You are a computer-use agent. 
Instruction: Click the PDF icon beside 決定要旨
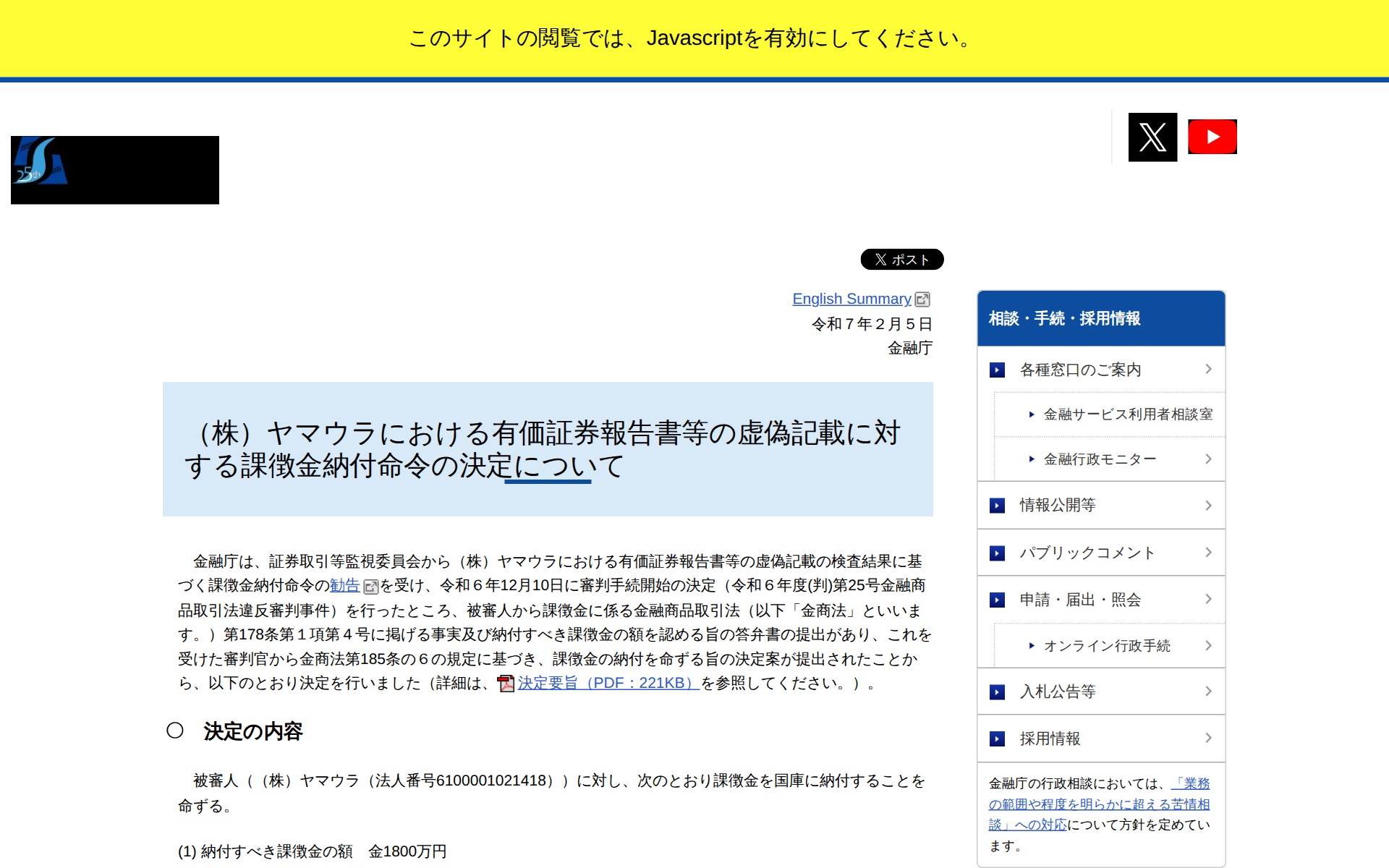(506, 684)
